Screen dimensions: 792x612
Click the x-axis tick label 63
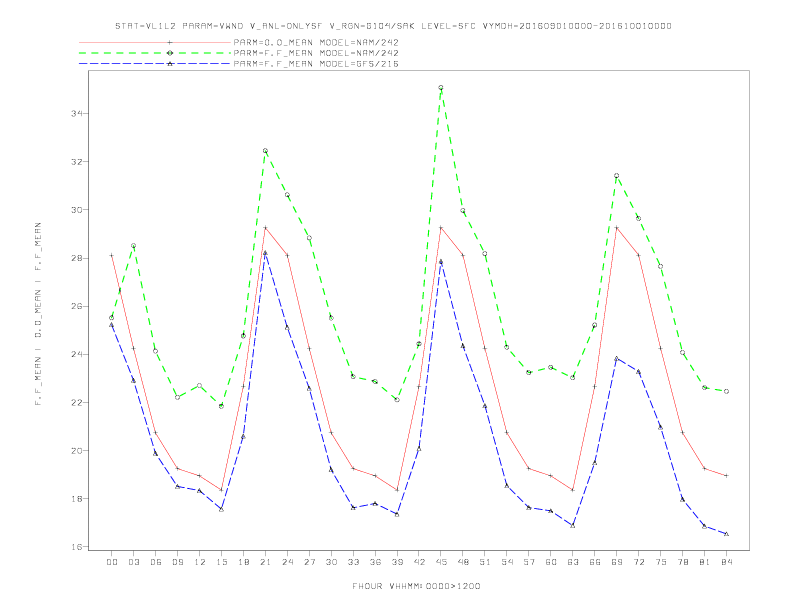pyautogui.click(x=573, y=562)
